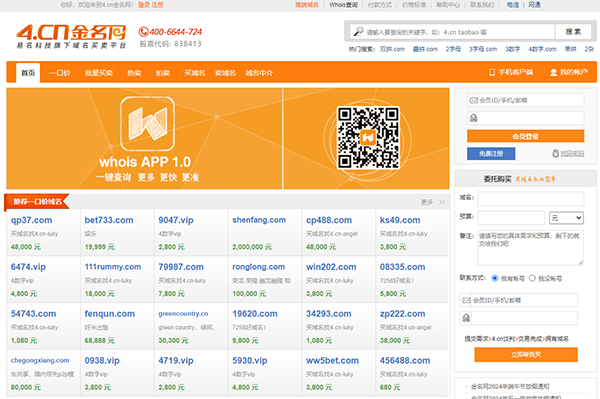Open the 一口价 menu item
The height and width of the screenshot is (399, 600).
(x=60, y=73)
